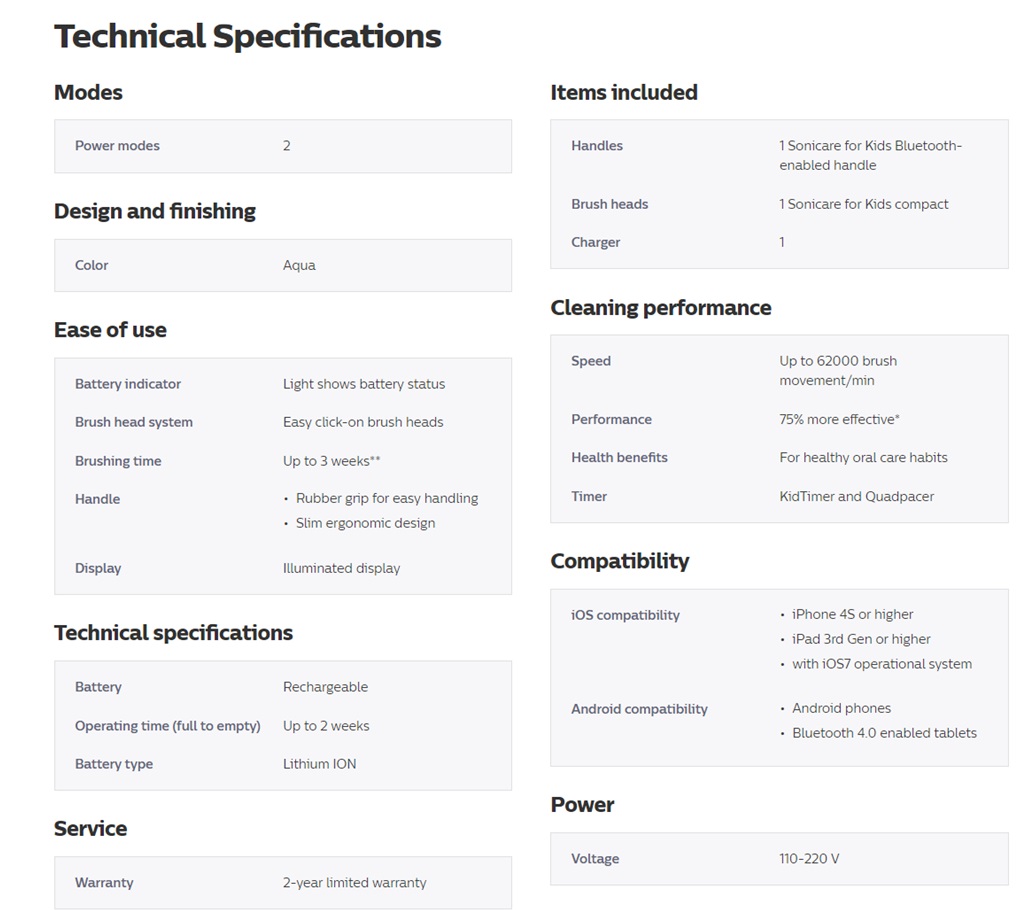The image size is (1018, 910).
Task: Click the Technical Specifications main heading
Action: click(x=247, y=36)
